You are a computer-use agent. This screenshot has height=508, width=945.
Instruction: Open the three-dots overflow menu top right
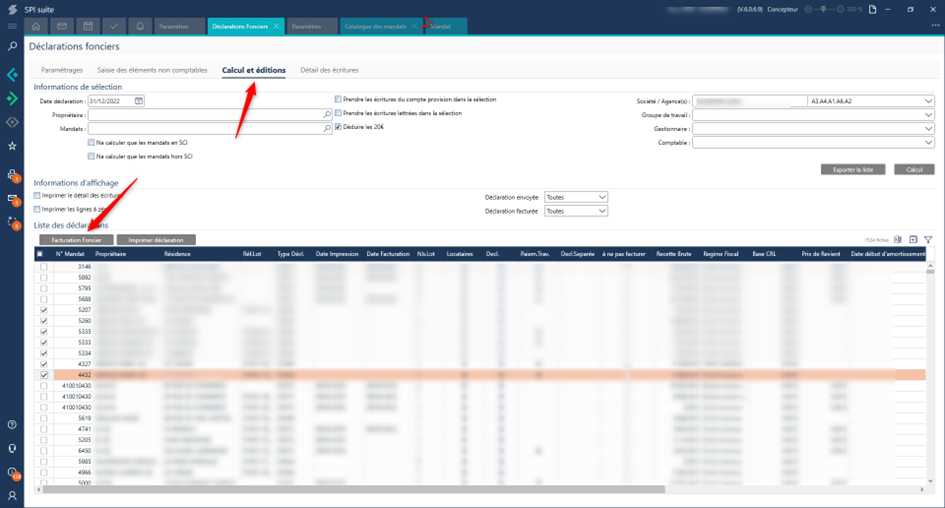pos(935,26)
